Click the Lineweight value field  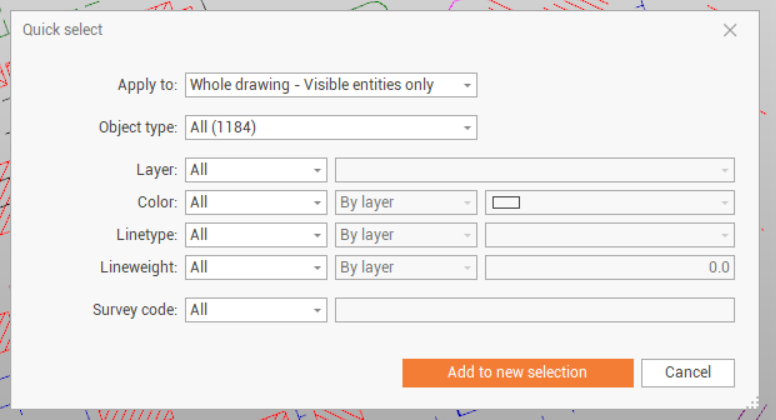609,267
